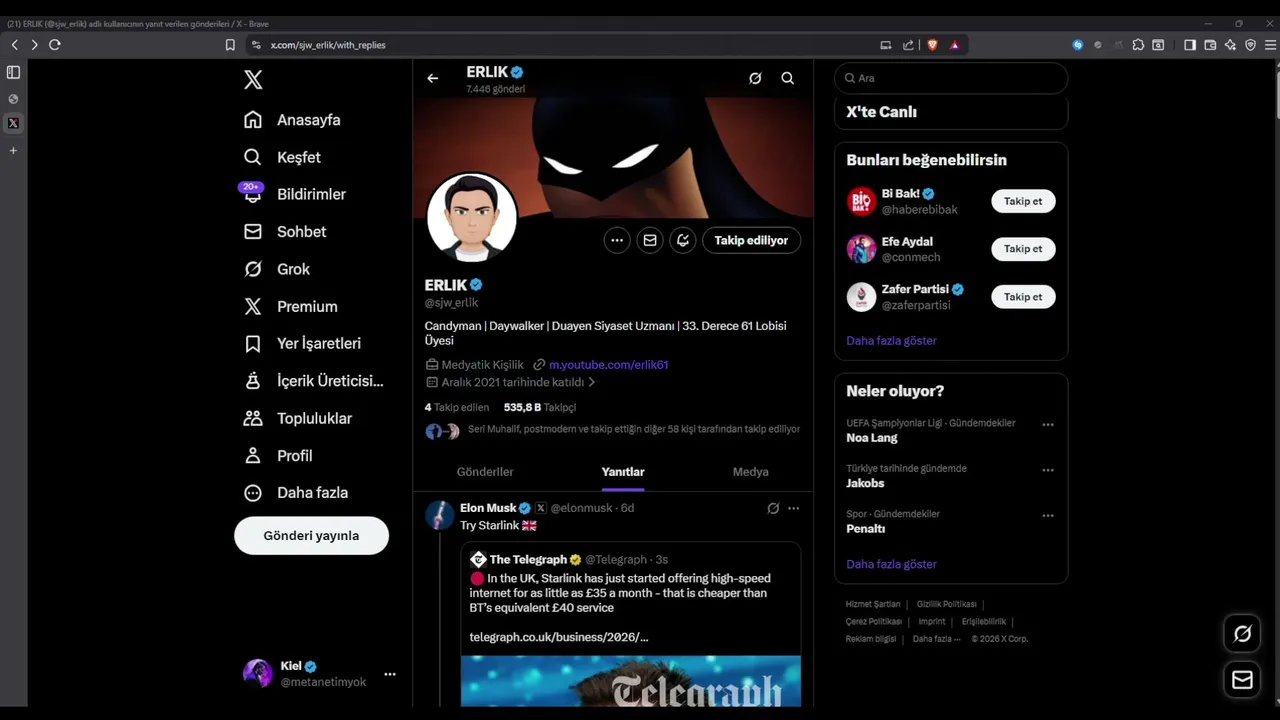Open Noa Lang trending topic
1280x720 pixels.
[872, 438]
